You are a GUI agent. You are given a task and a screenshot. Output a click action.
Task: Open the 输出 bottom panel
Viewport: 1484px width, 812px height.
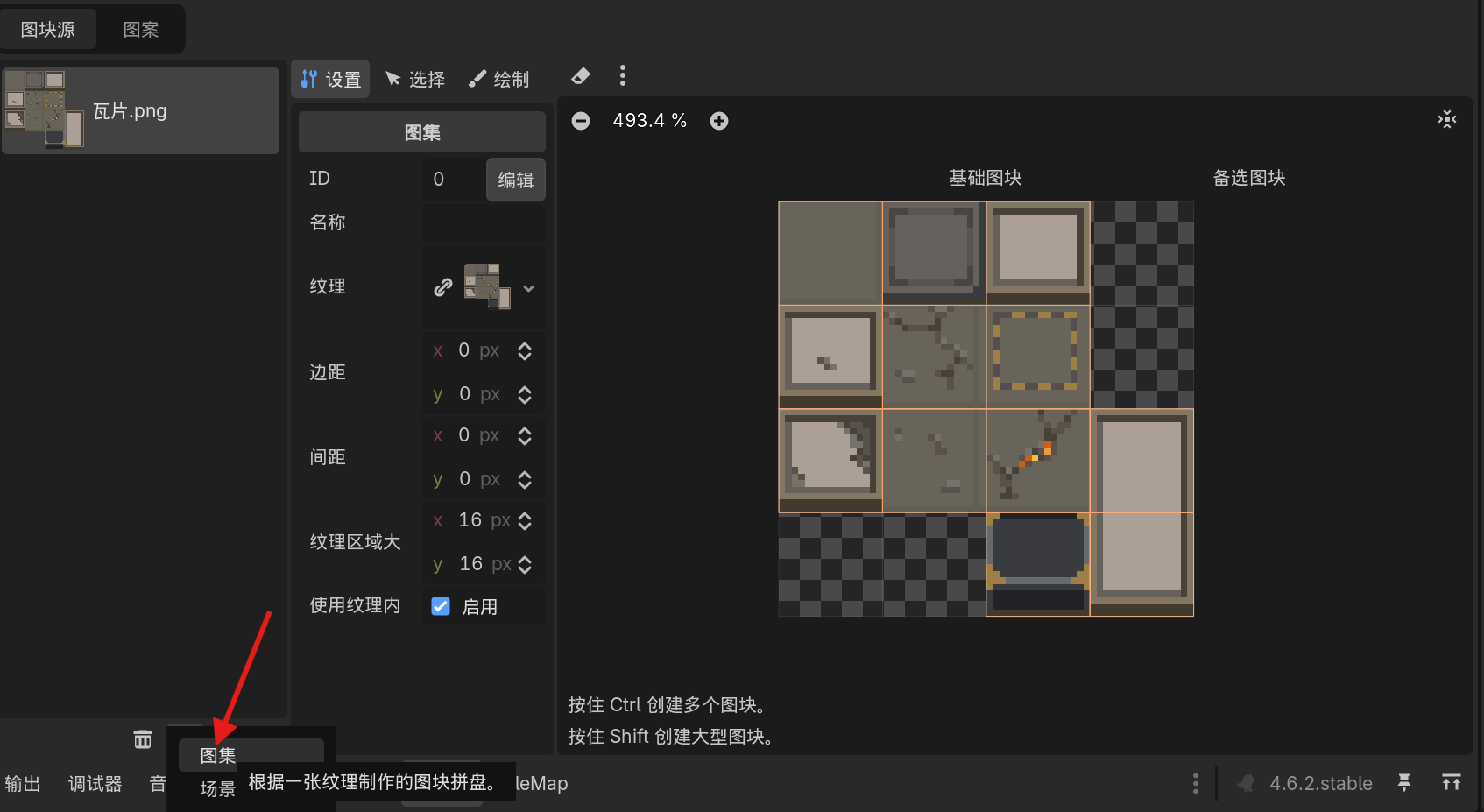23,783
